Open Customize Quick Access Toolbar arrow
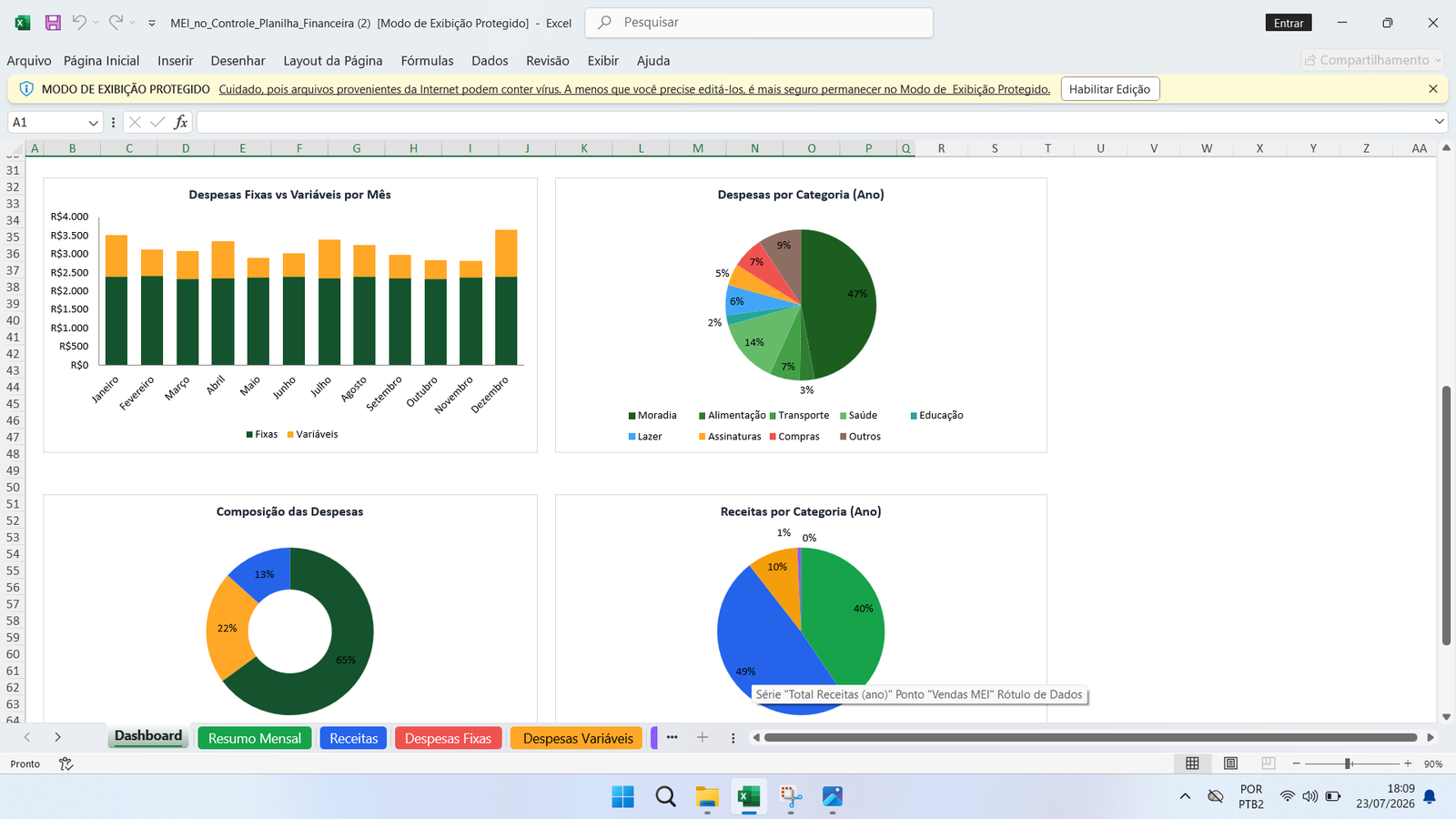 (x=152, y=23)
